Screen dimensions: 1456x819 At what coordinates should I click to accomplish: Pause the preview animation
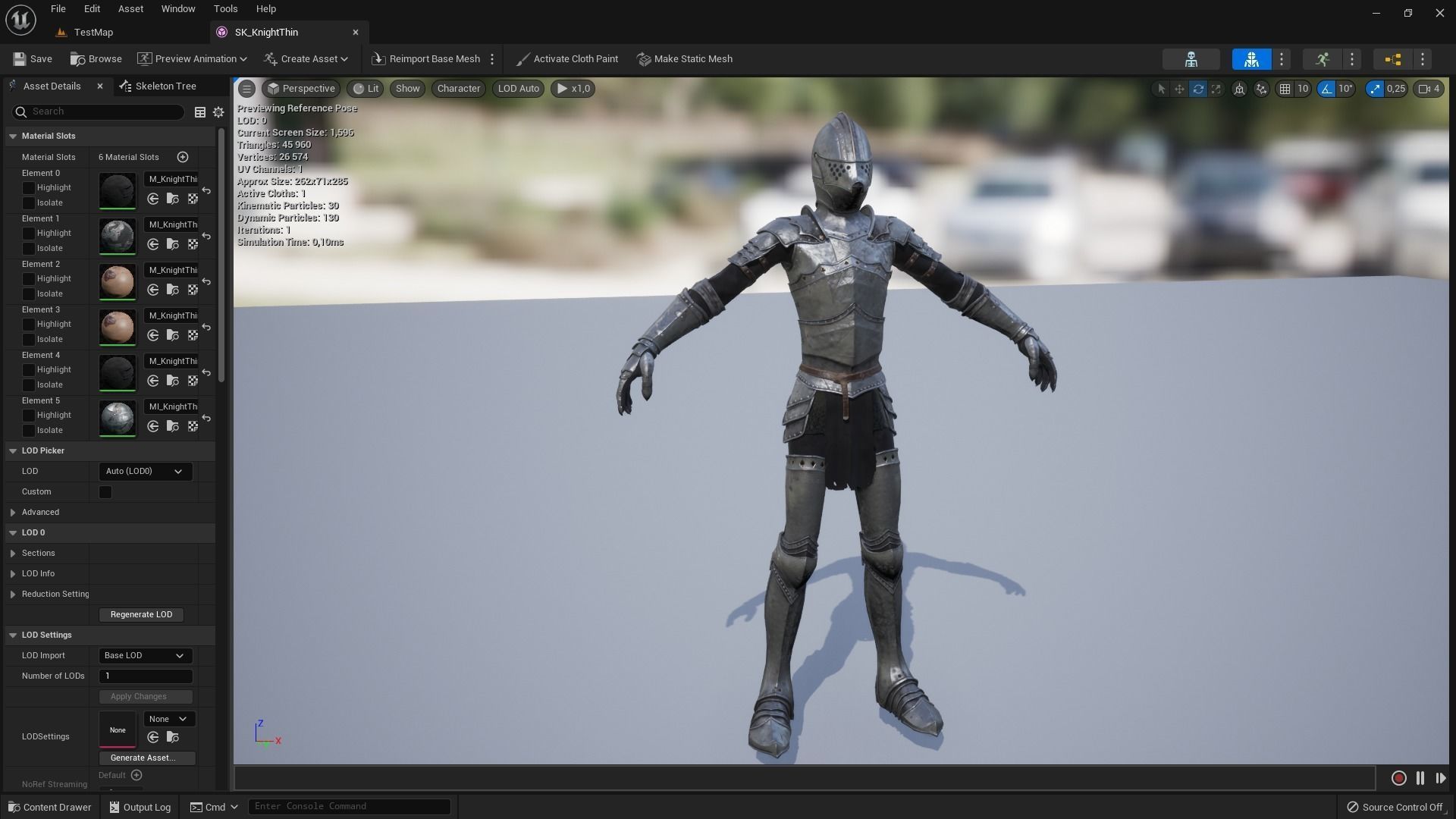pyautogui.click(x=1420, y=778)
